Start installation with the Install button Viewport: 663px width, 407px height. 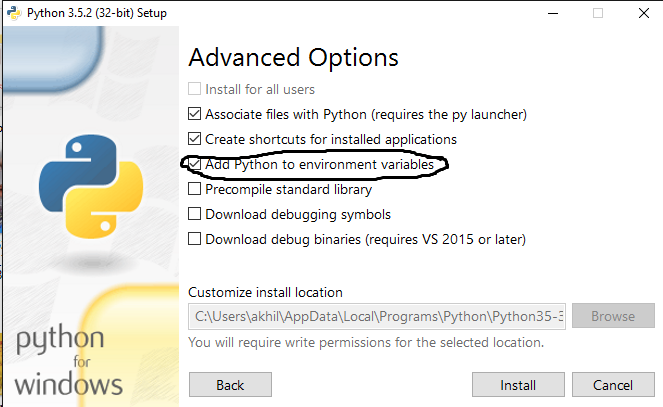point(517,385)
